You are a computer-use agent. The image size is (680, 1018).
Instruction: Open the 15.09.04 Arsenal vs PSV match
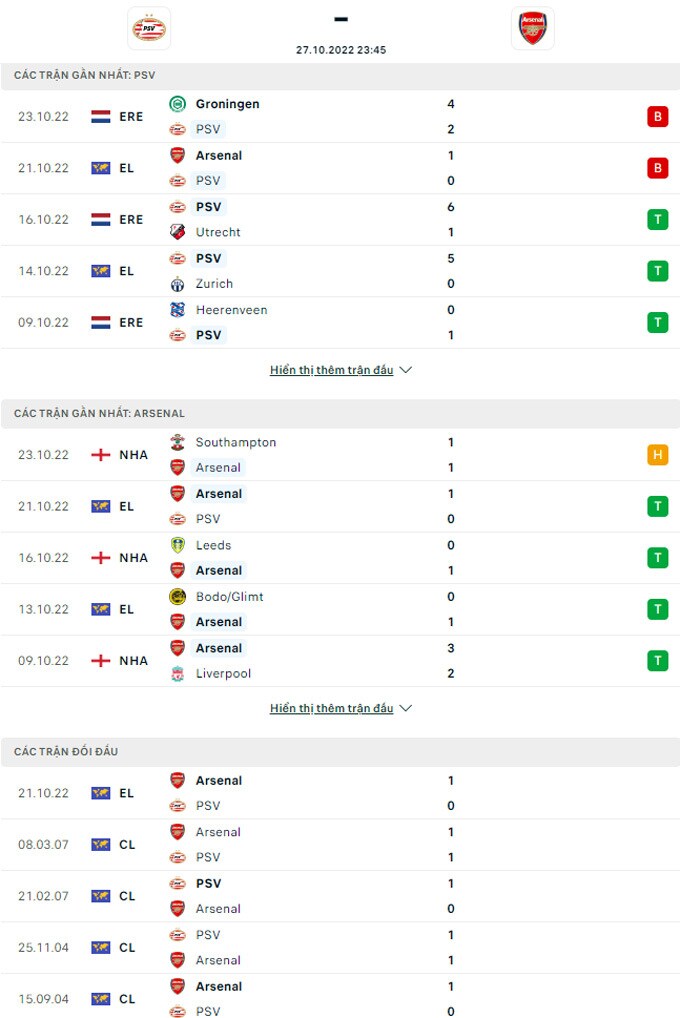(340, 998)
